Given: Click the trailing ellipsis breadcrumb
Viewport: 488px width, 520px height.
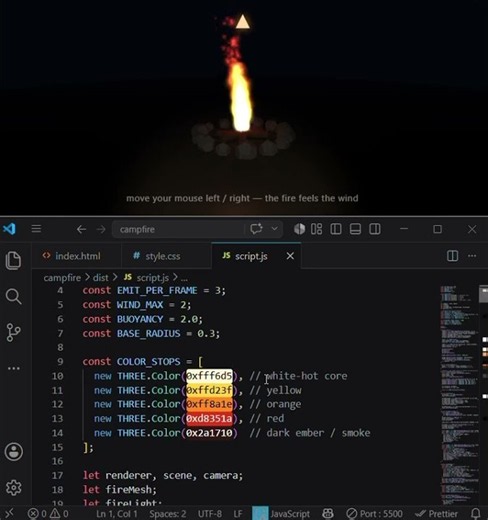Looking at the screenshot, I should click(x=184, y=278).
